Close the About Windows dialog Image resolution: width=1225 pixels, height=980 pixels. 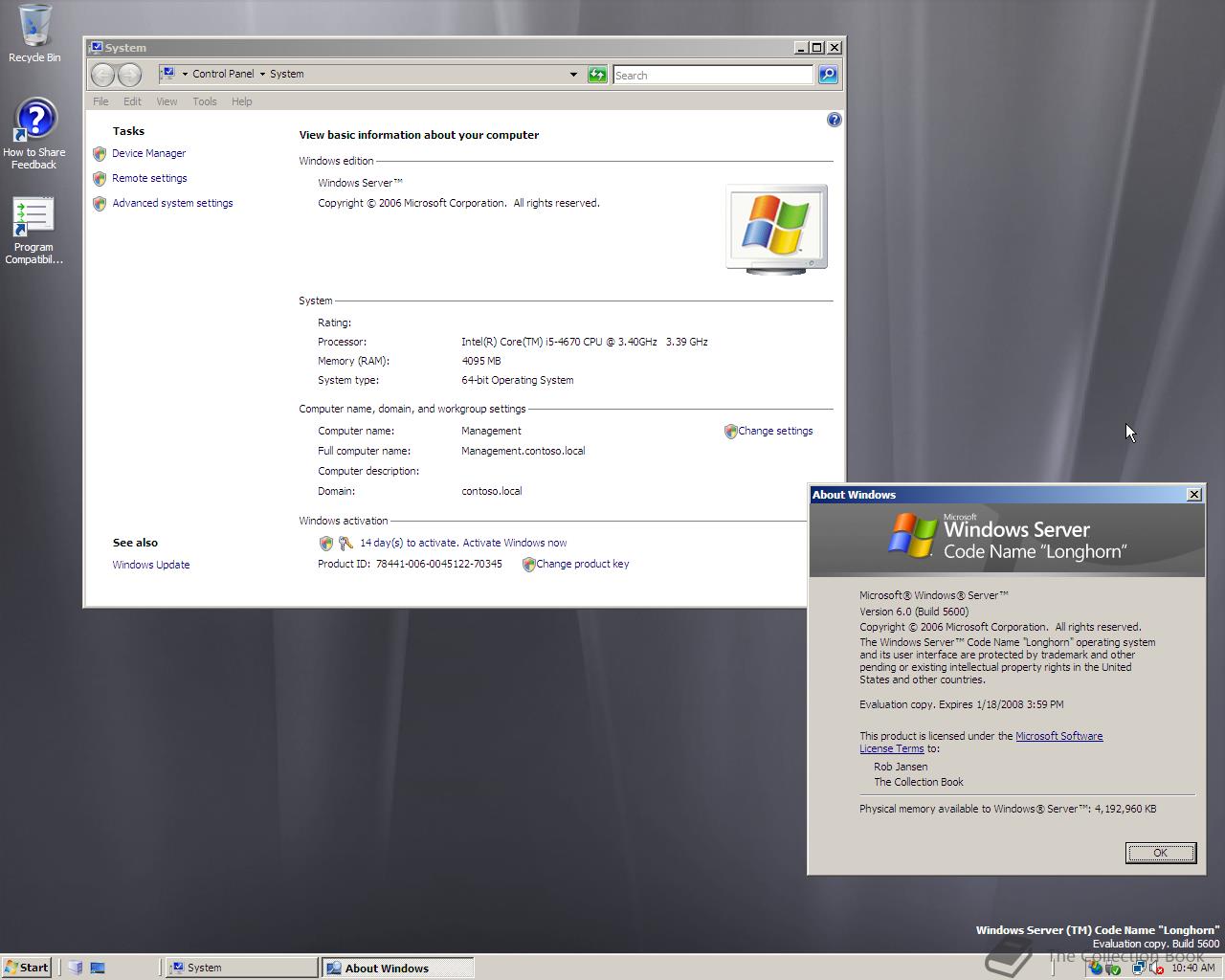point(1193,495)
